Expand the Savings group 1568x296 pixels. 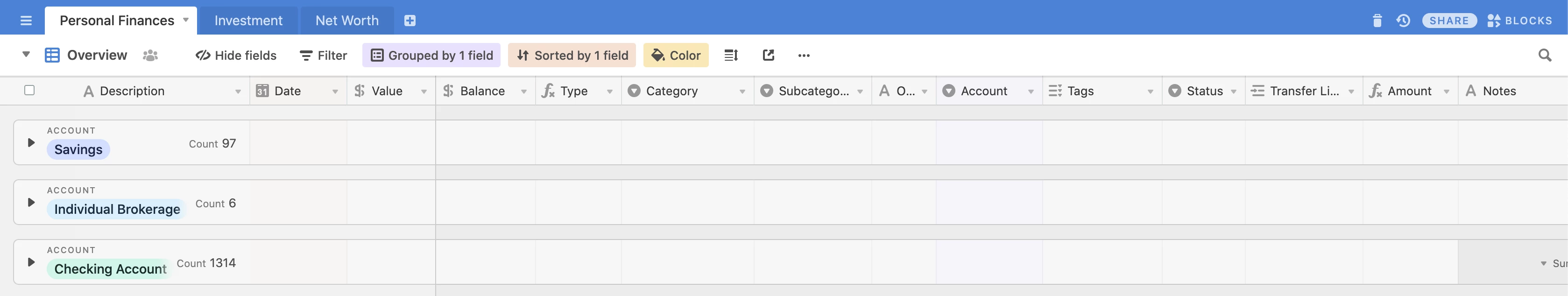click(31, 142)
